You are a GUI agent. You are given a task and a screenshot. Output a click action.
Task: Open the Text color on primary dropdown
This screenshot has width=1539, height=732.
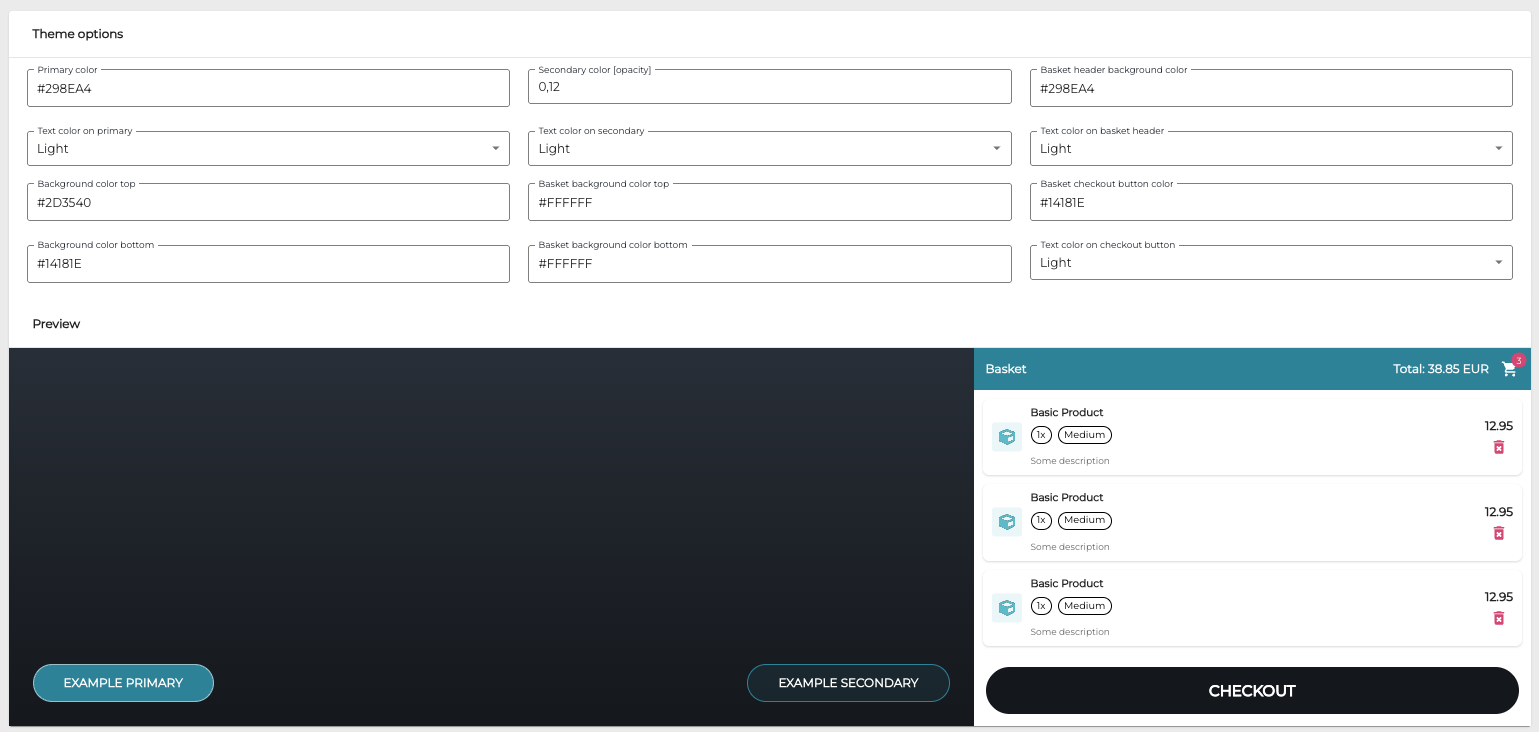pos(268,149)
